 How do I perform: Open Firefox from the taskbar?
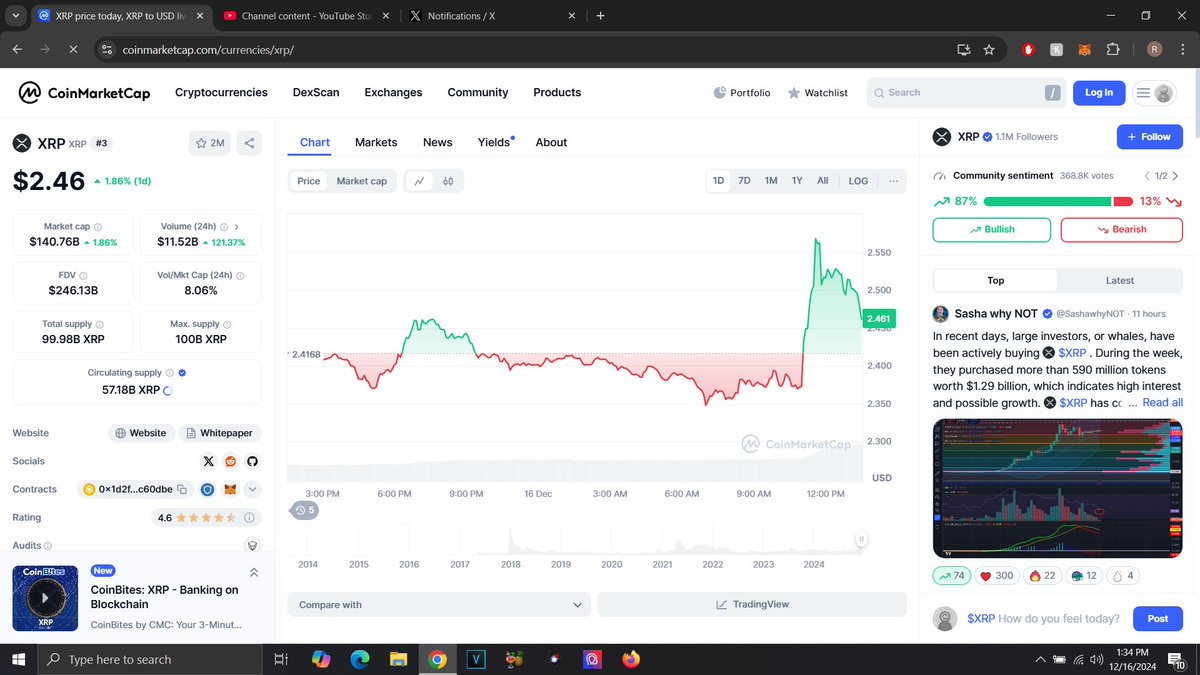[x=631, y=659]
